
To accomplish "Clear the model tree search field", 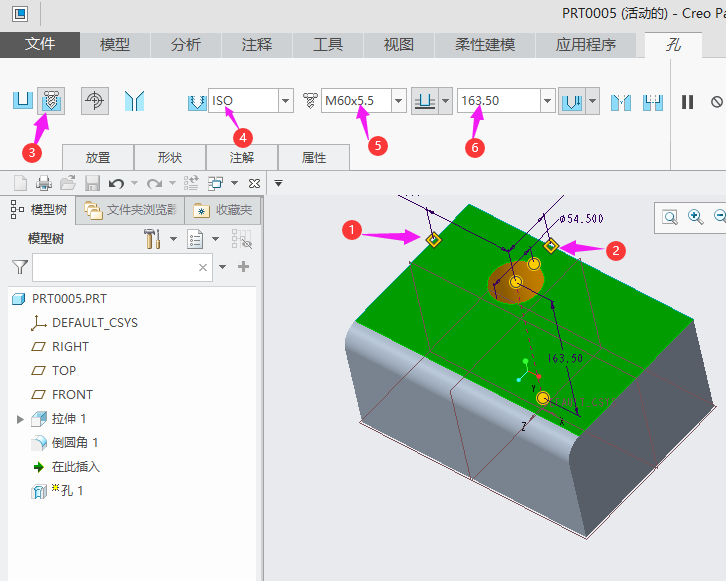I will click(x=203, y=267).
